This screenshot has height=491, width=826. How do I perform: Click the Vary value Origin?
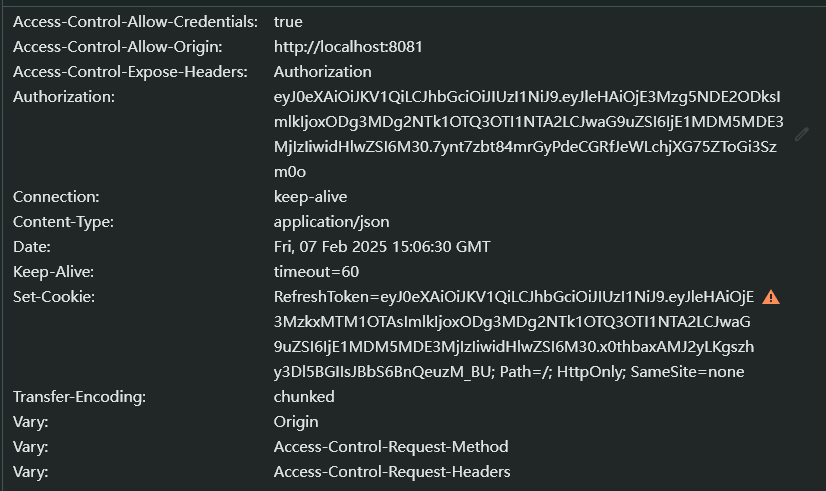click(296, 422)
